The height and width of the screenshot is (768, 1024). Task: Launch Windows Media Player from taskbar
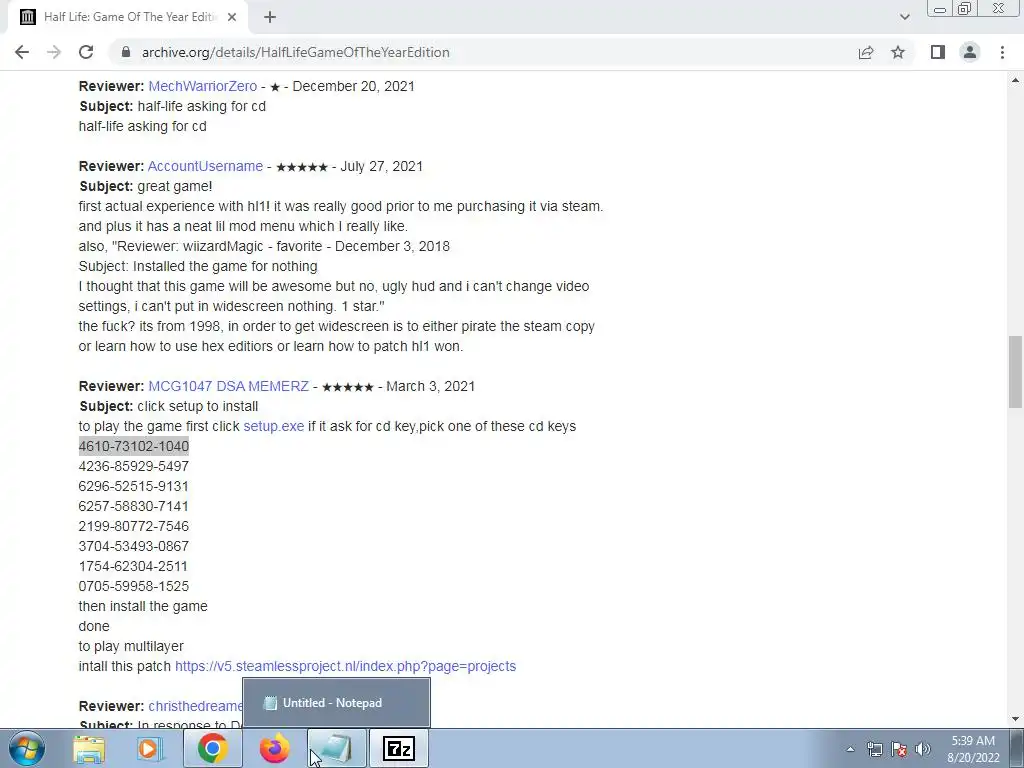(x=150, y=748)
